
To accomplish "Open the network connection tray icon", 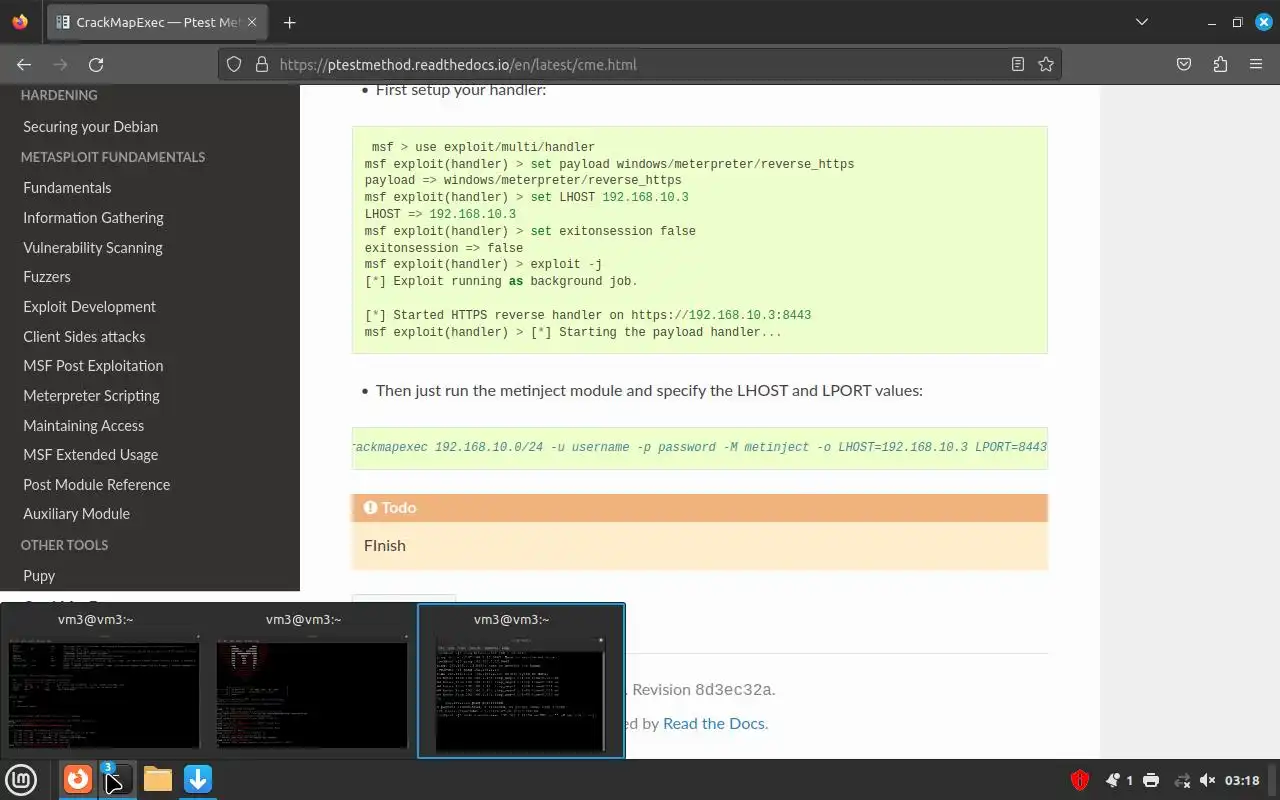I will 1182,780.
